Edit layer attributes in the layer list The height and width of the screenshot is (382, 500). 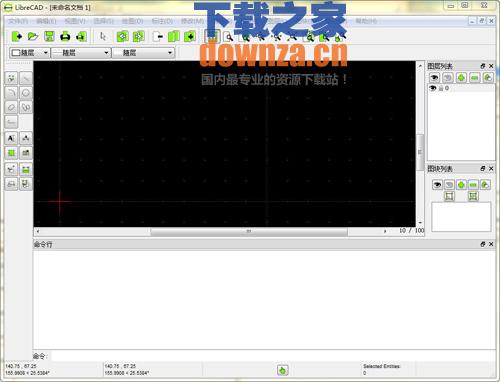point(488,78)
